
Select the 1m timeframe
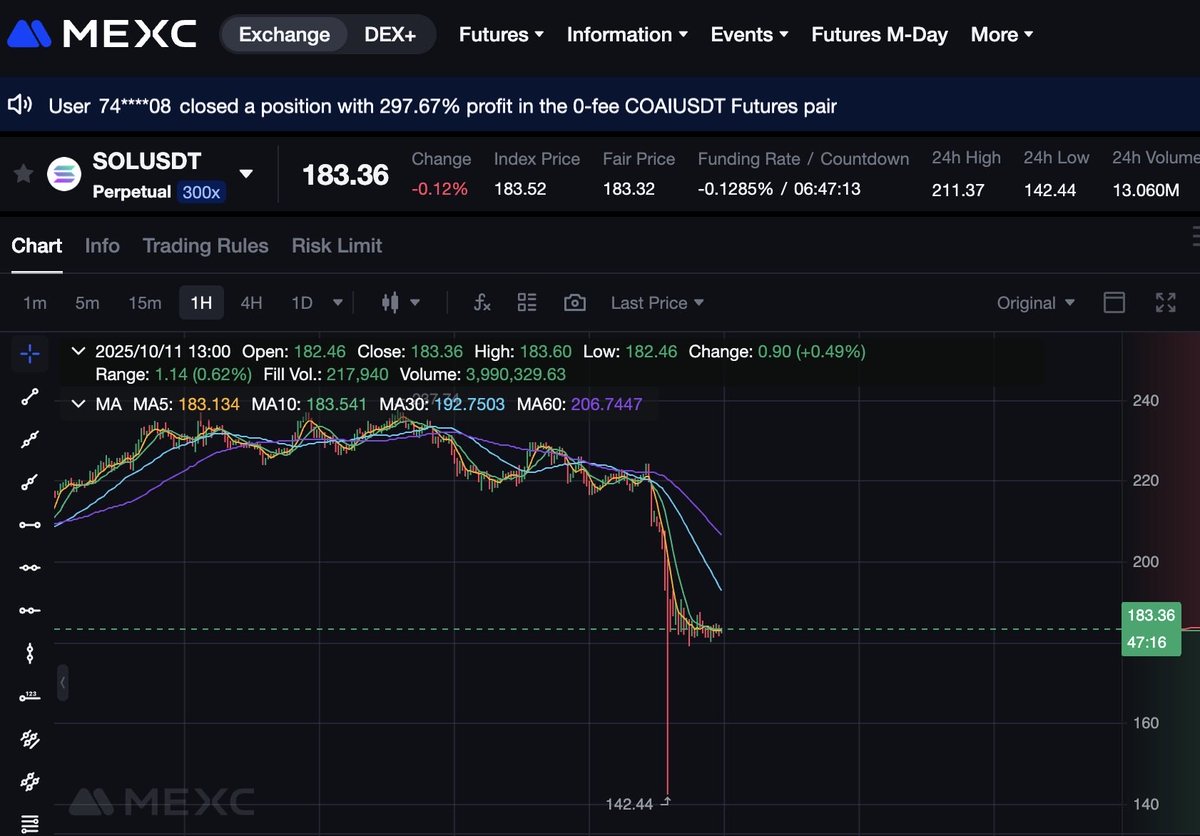35,302
